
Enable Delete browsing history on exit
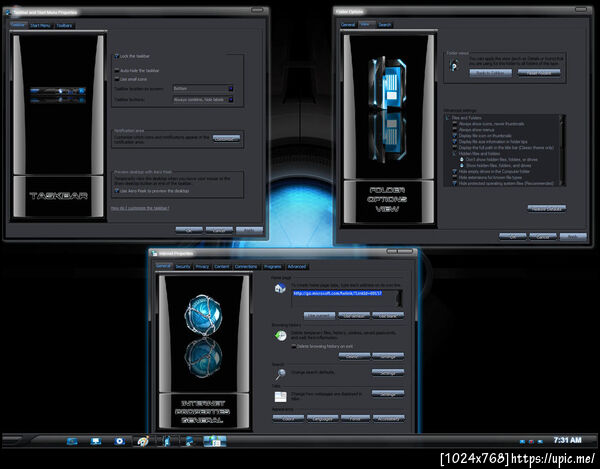pyautogui.click(x=294, y=346)
